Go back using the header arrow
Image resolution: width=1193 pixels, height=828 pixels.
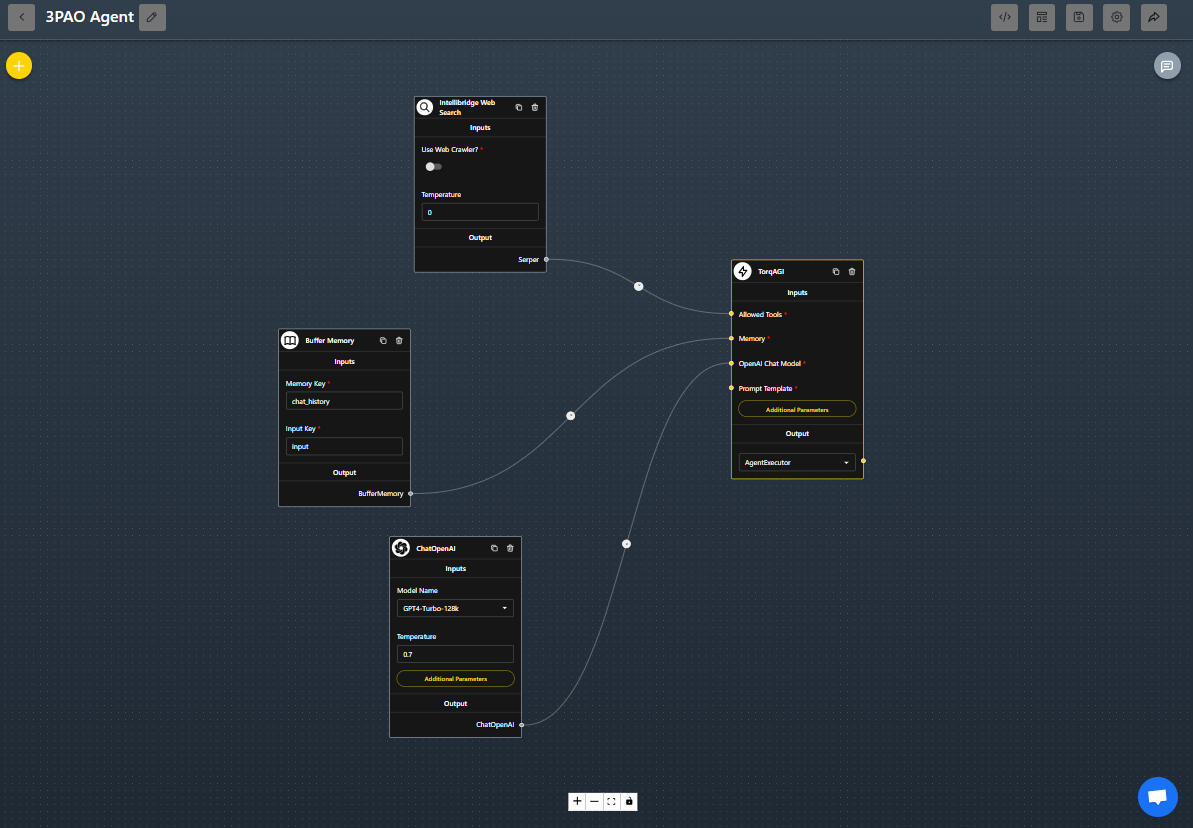pyautogui.click(x=22, y=17)
